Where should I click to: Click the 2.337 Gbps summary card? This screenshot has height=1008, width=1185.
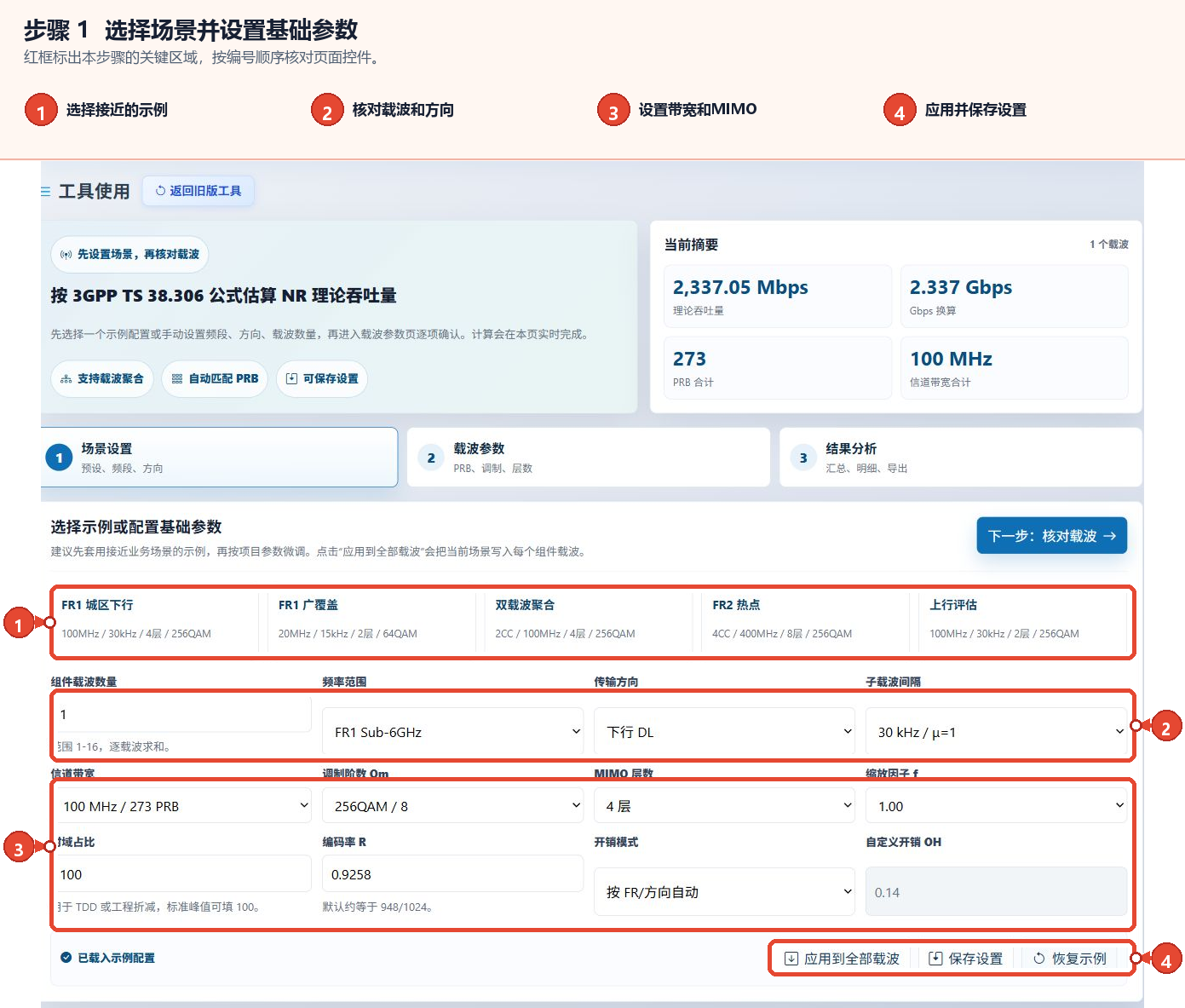click(1015, 296)
